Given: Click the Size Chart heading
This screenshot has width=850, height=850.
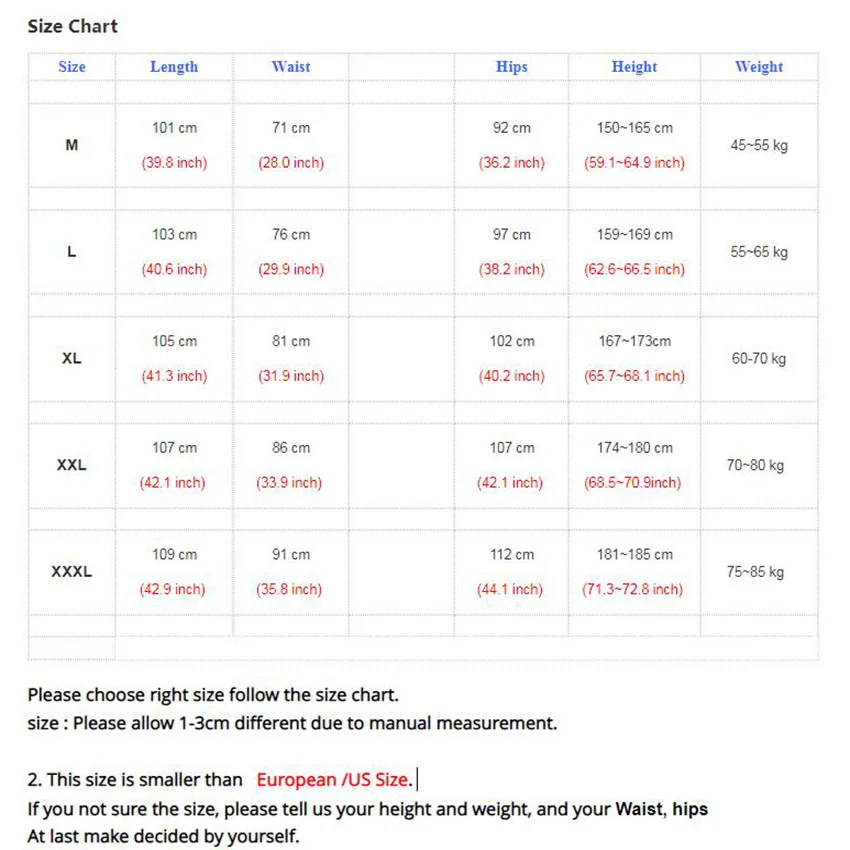Looking at the screenshot, I should (x=72, y=26).
